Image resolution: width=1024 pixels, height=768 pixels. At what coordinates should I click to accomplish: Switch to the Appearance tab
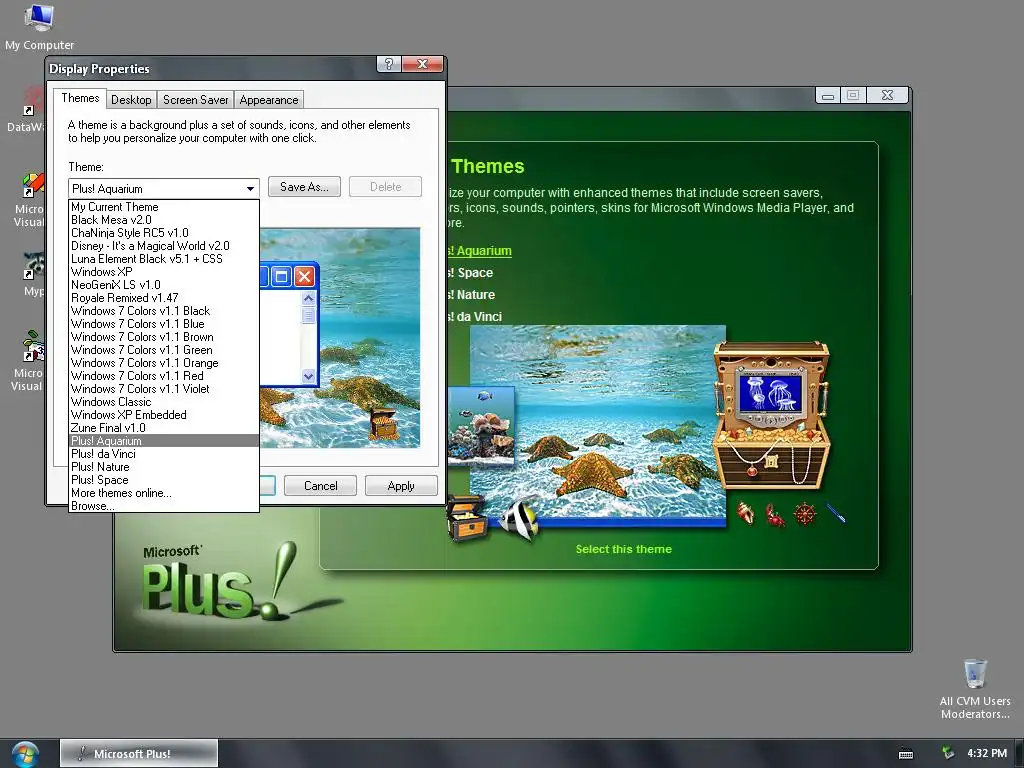tap(268, 99)
